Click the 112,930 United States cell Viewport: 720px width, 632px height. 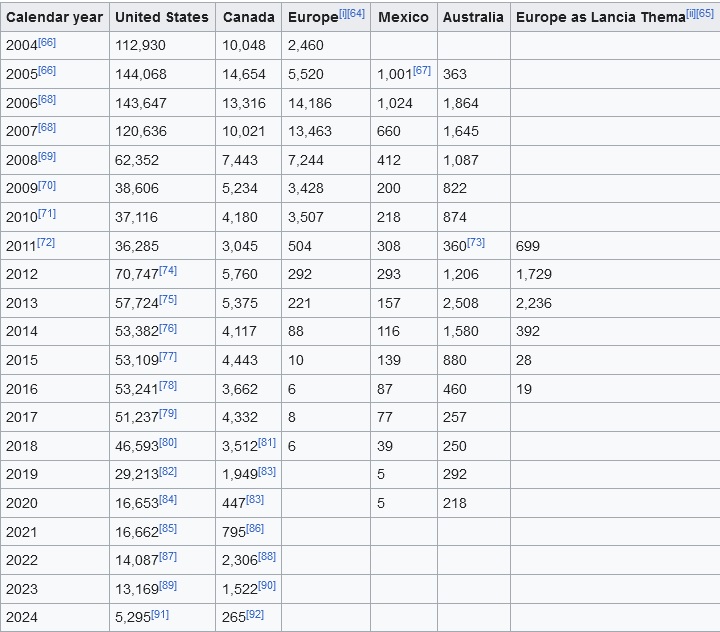click(x=162, y=45)
